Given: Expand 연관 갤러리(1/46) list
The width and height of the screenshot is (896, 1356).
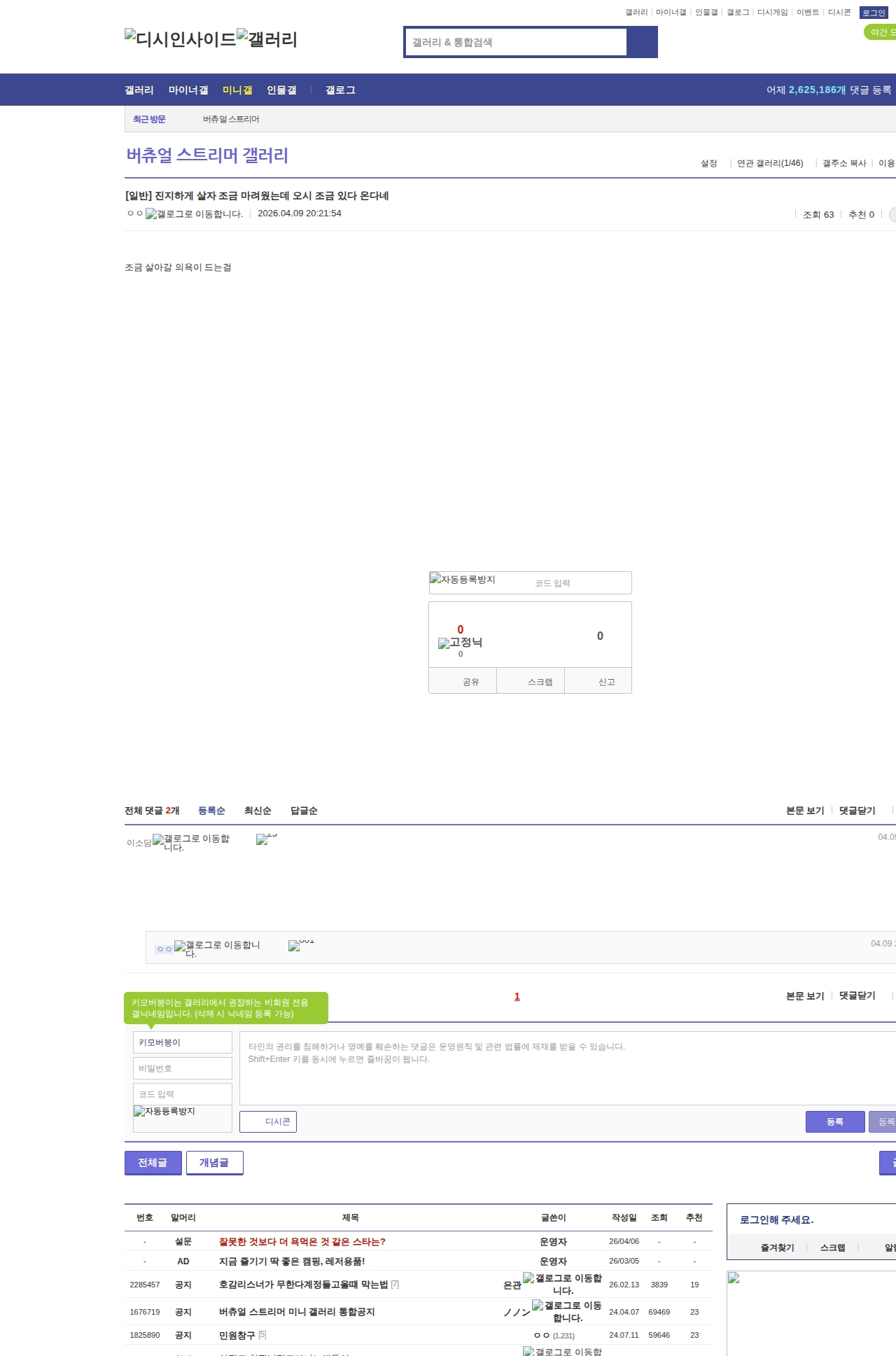Looking at the screenshot, I should click(x=769, y=163).
